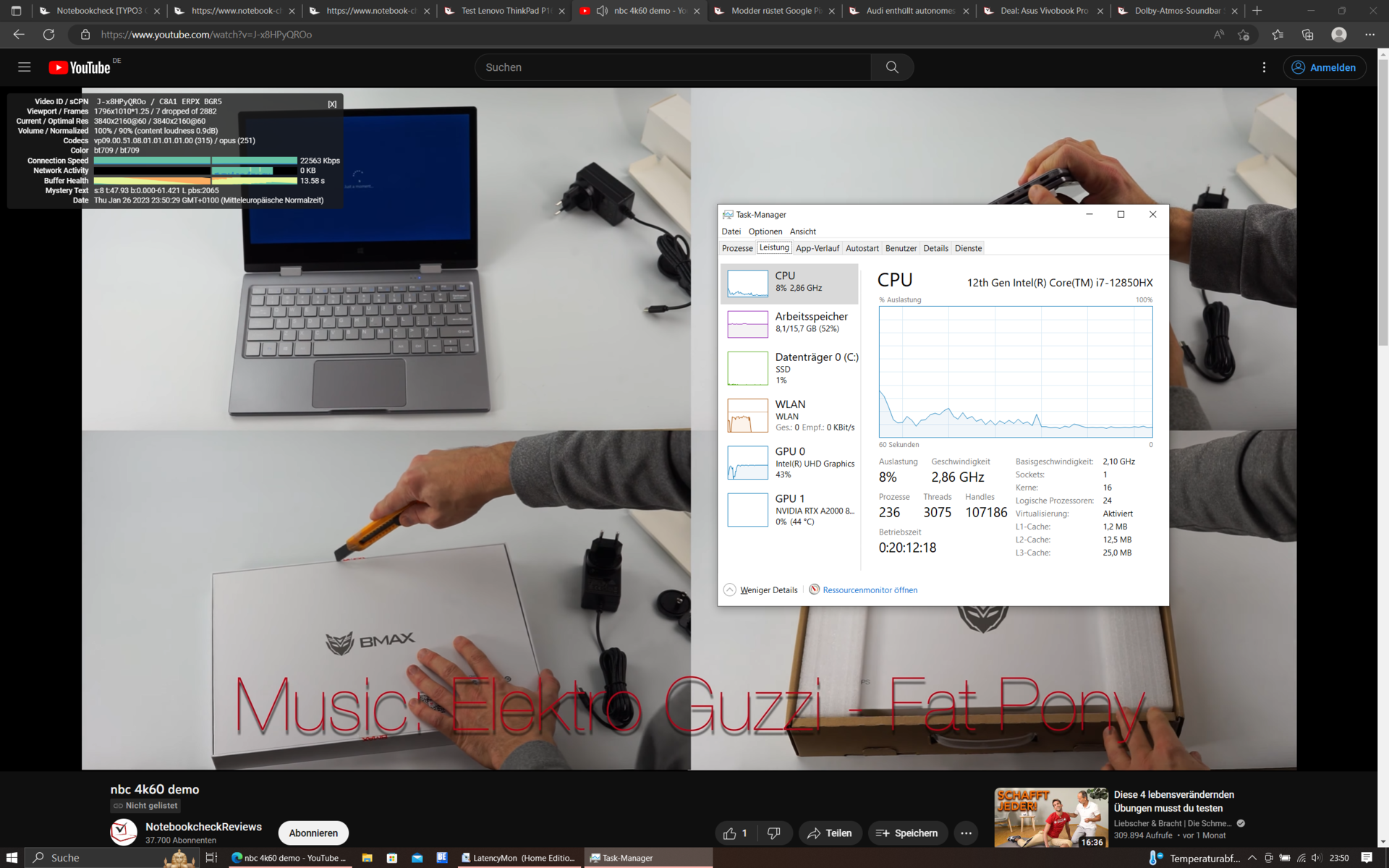
Task: Click the browser address bar URL
Action: tap(206, 34)
